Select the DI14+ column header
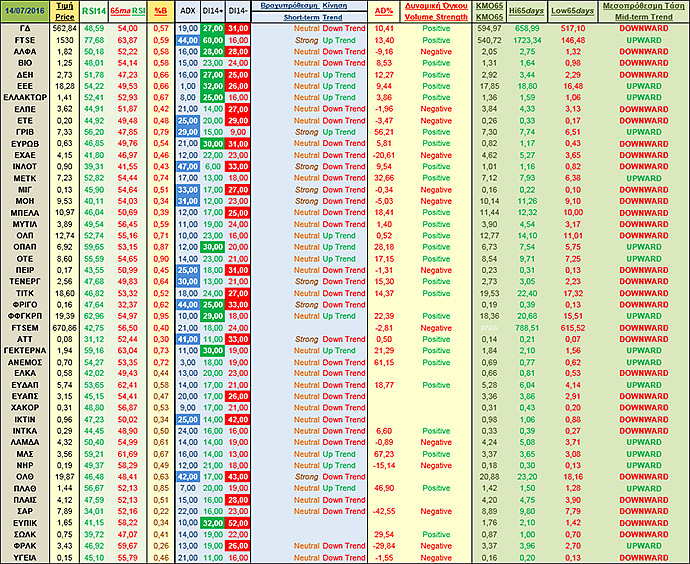Viewport: 690px width, 564px height. pyautogui.click(x=213, y=11)
